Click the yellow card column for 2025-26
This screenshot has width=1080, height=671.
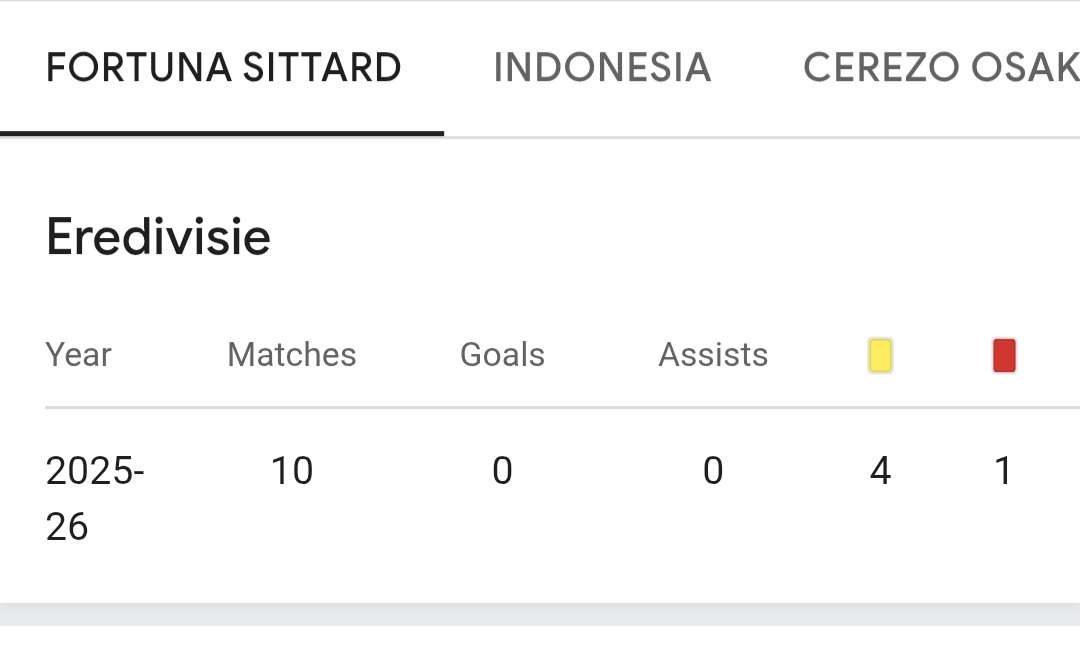click(881, 470)
